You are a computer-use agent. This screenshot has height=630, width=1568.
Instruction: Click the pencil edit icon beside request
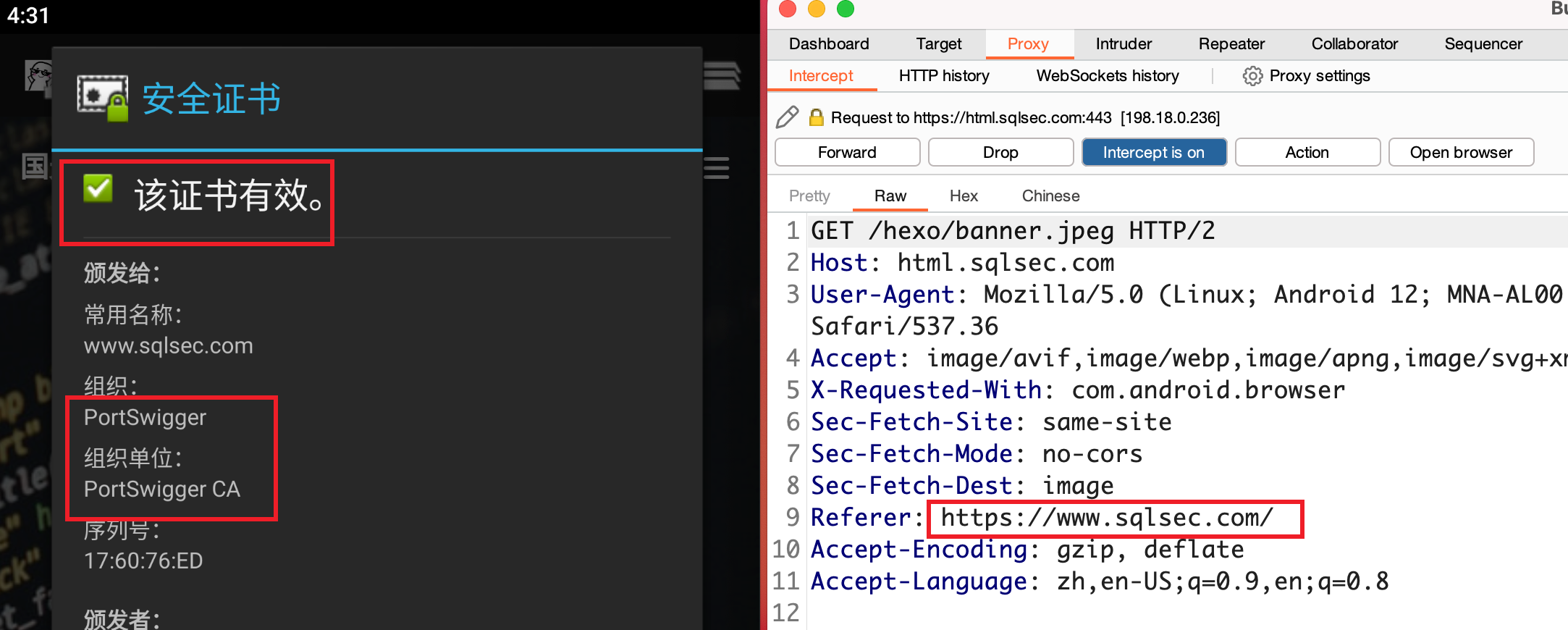click(787, 117)
